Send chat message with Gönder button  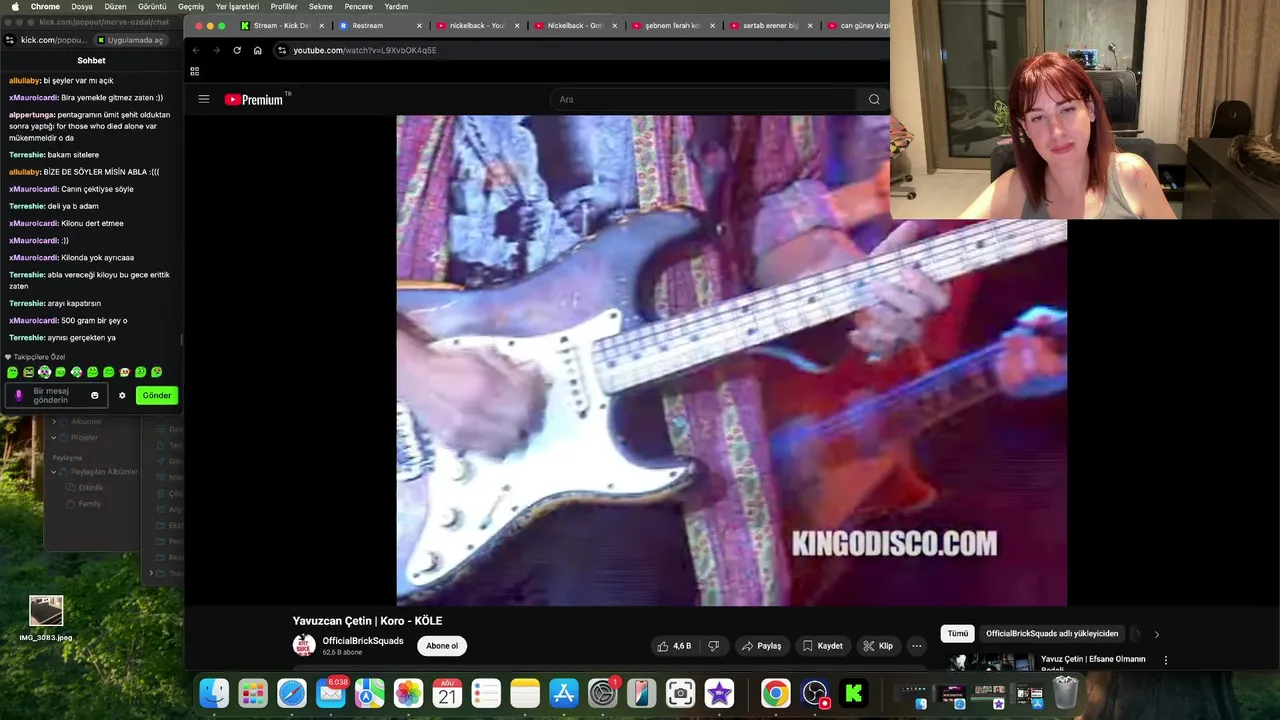click(x=157, y=395)
